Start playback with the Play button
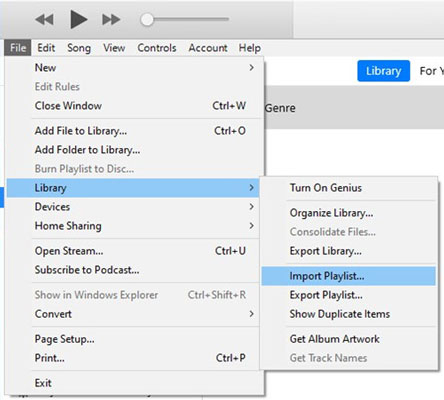Screen dimensions: 444x400 pyautogui.click(x=79, y=19)
